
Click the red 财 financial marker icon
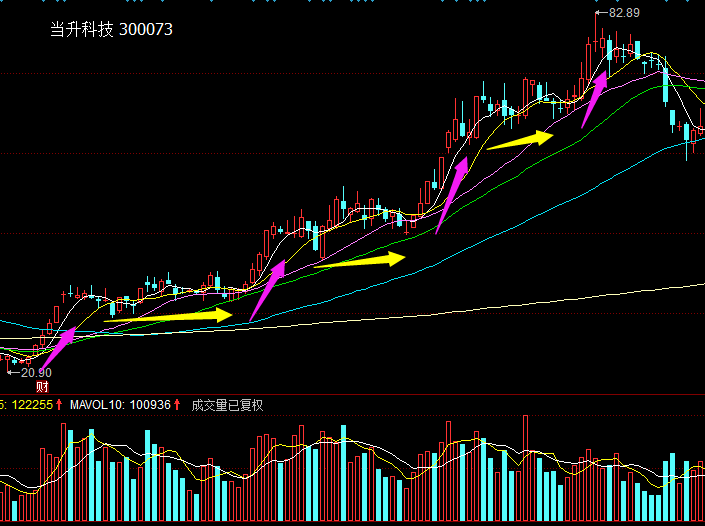pyautogui.click(x=42, y=386)
